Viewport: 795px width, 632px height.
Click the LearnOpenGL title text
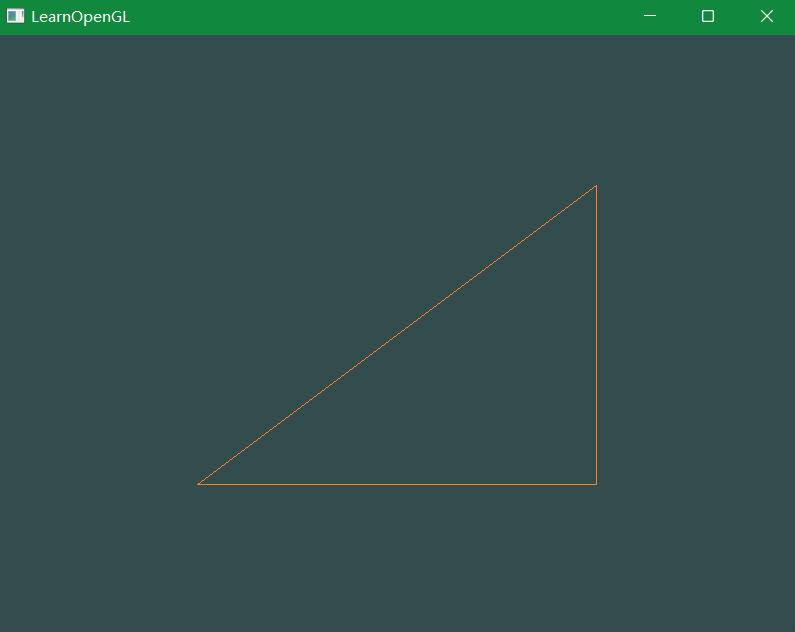pyautogui.click(x=81, y=17)
